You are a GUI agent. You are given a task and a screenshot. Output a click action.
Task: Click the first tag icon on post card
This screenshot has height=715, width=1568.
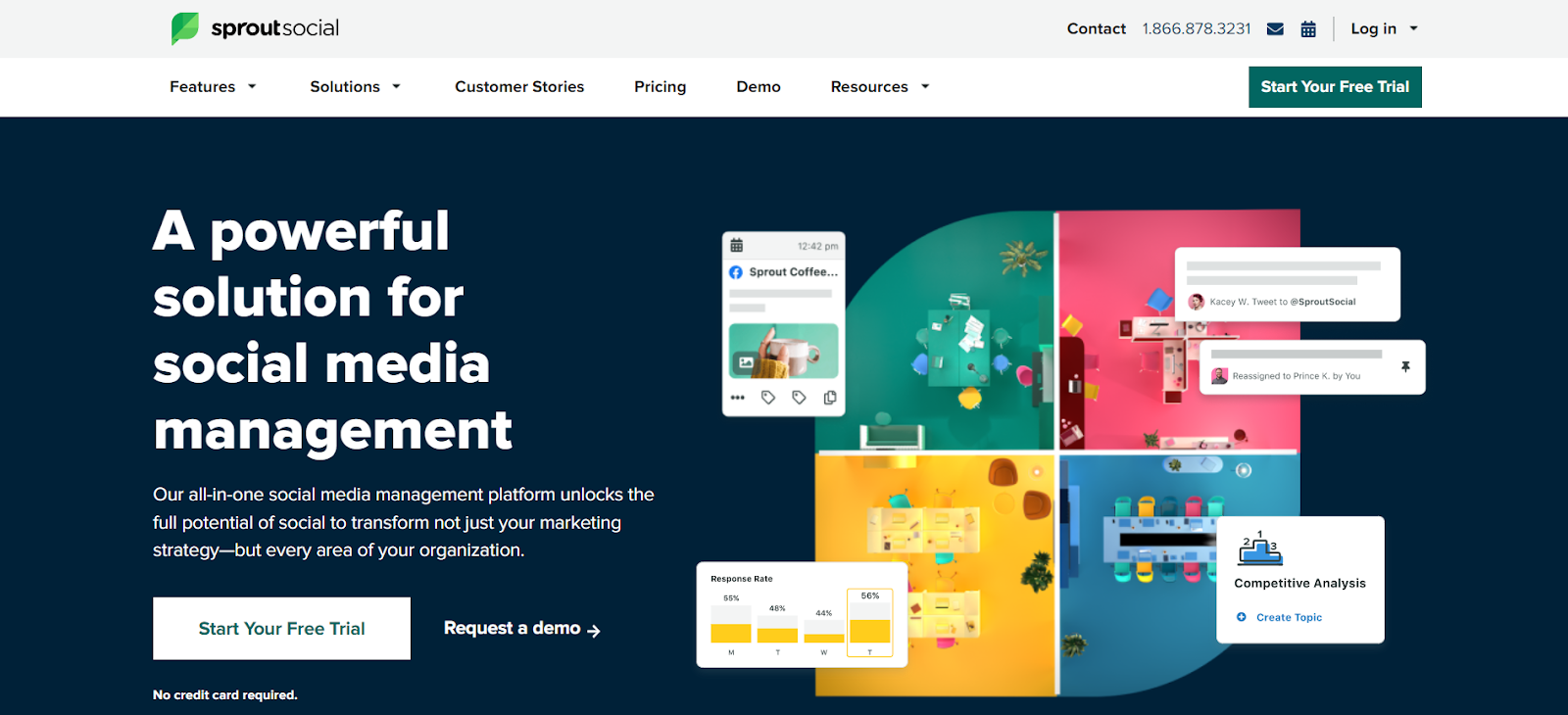point(768,398)
